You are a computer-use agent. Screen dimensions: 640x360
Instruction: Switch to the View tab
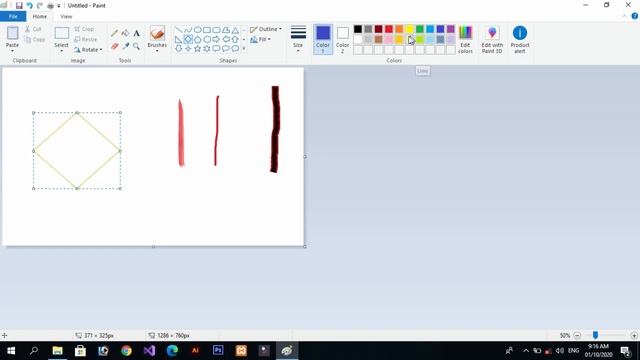tap(66, 16)
